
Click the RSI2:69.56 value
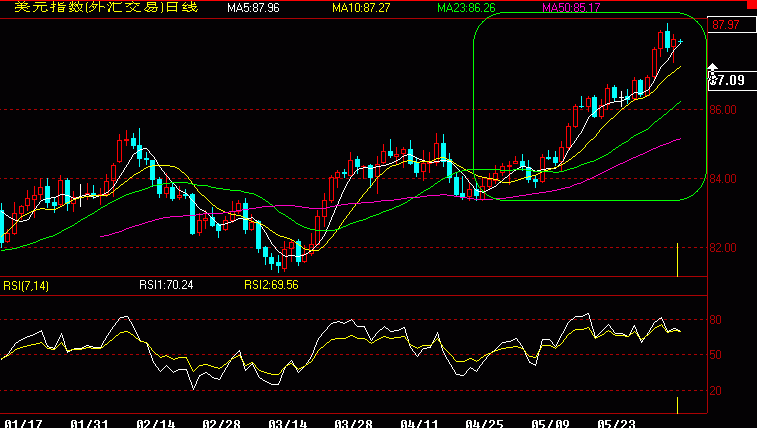pyautogui.click(x=271, y=285)
